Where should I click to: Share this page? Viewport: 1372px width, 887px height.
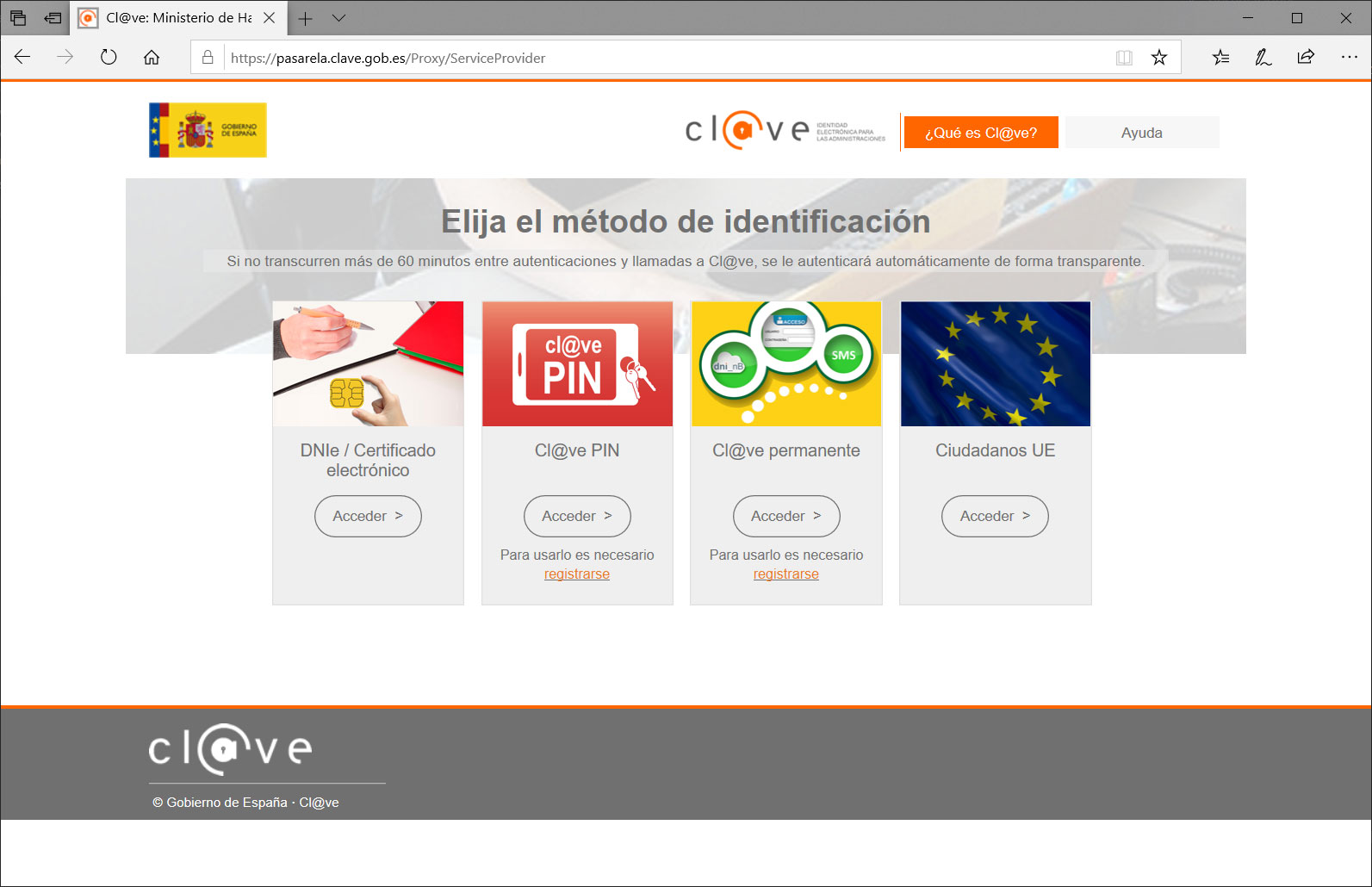pyautogui.click(x=1306, y=58)
